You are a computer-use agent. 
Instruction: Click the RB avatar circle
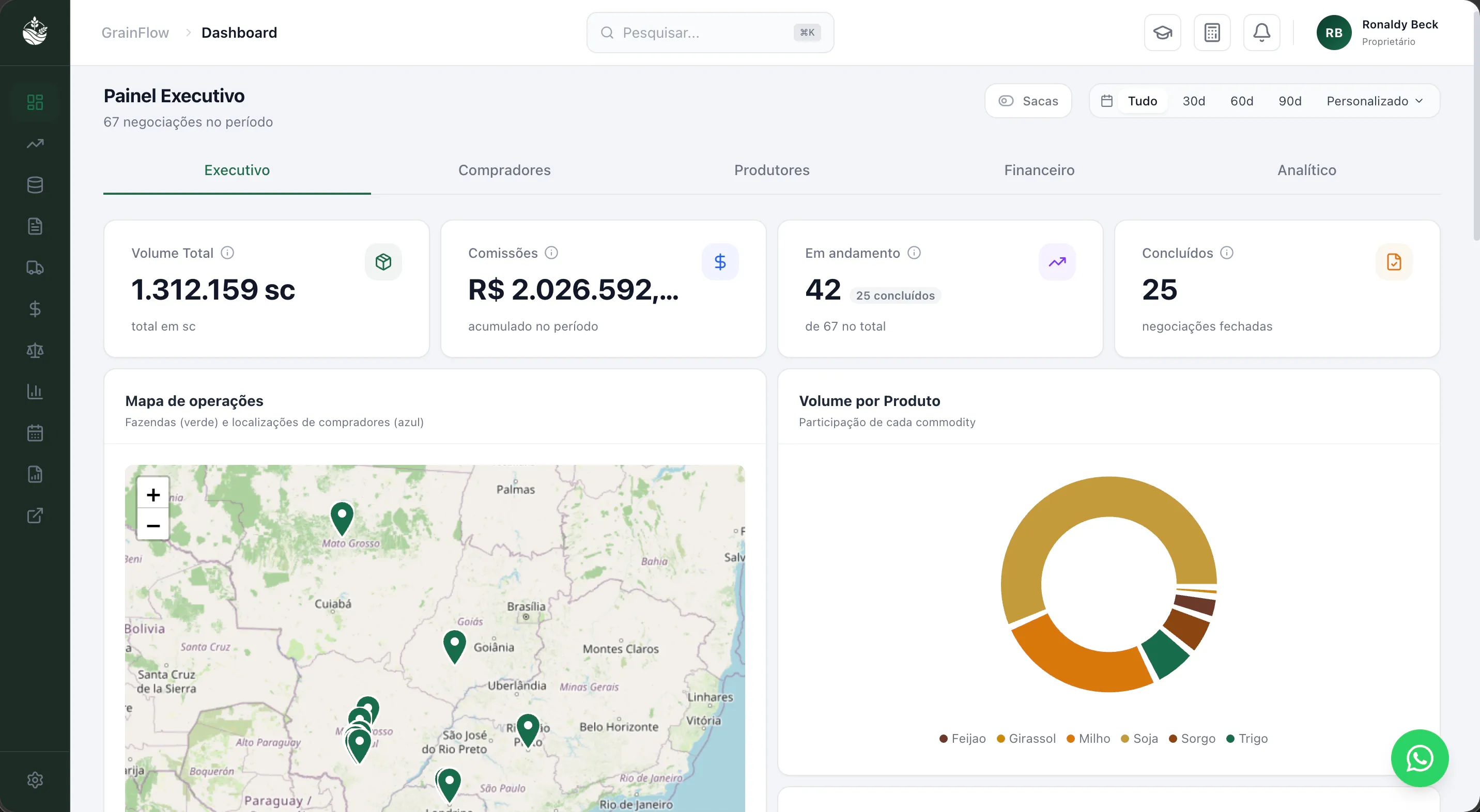pyautogui.click(x=1334, y=33)
